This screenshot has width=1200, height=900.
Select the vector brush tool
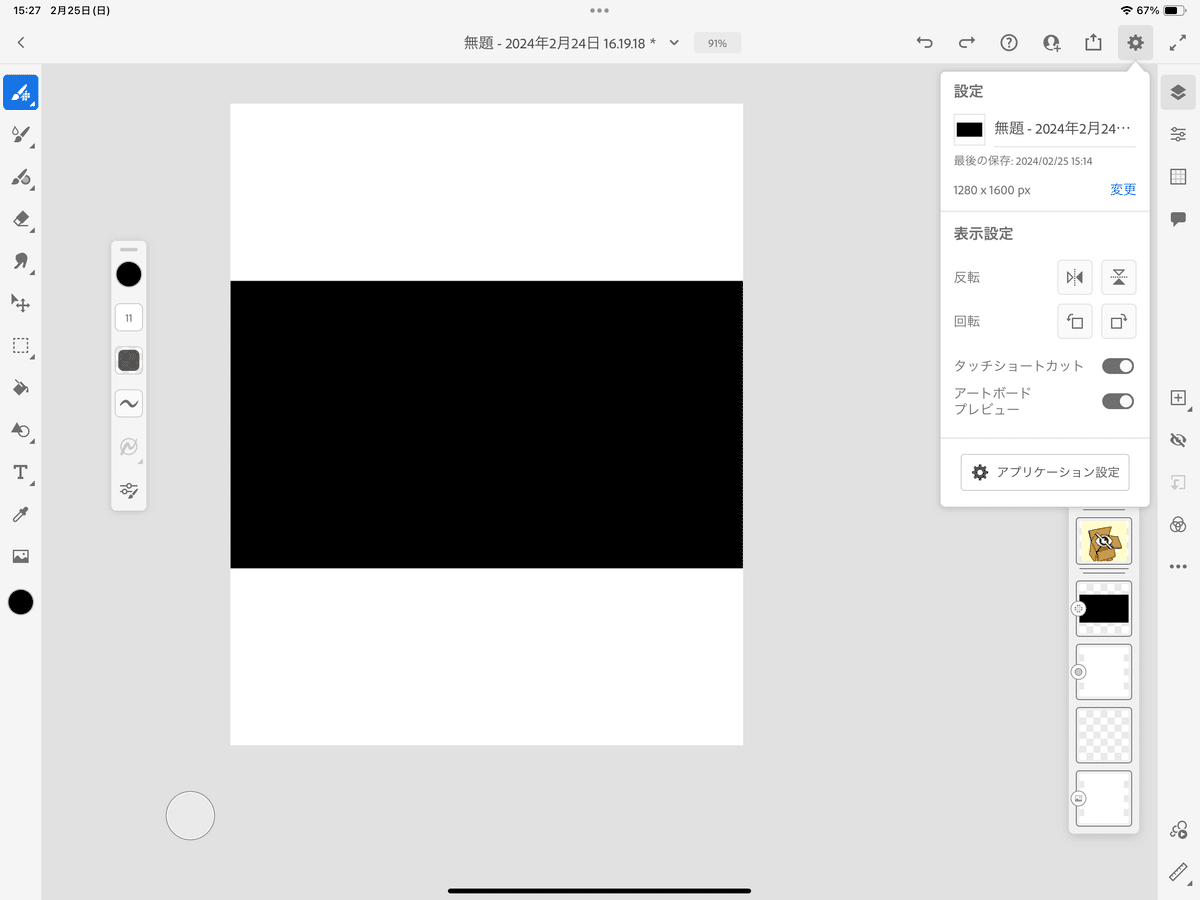[20, 177]
